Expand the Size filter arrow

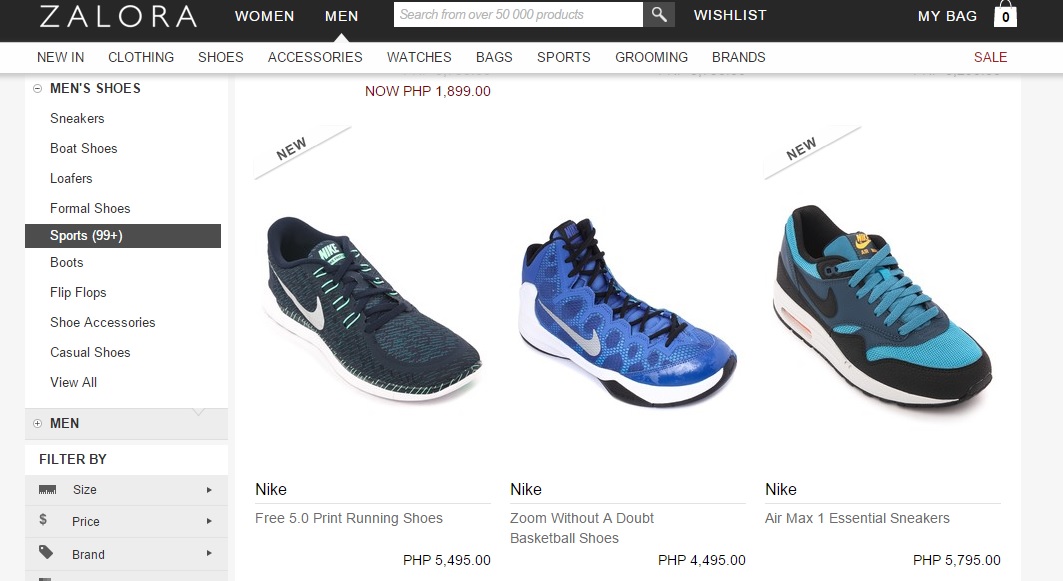pyautogui.click(x=209, y=489)
